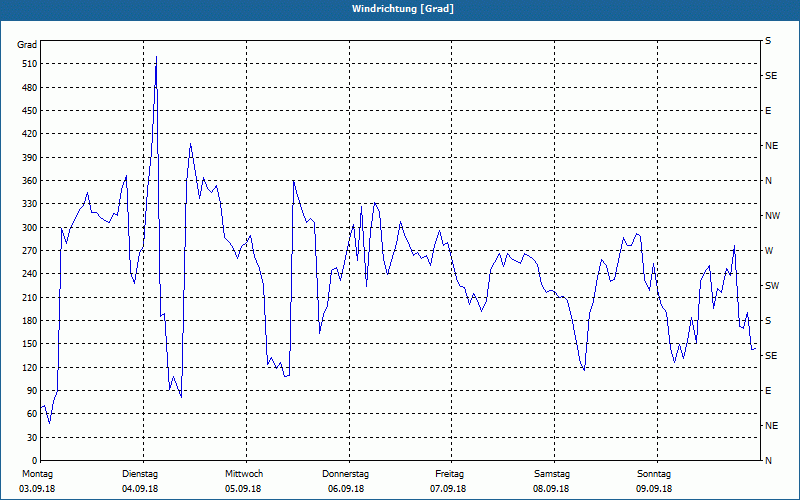Click the '270' value on left axis
Image resolution: width=800 pixels, height=500 pixels.
click(30, 251)
